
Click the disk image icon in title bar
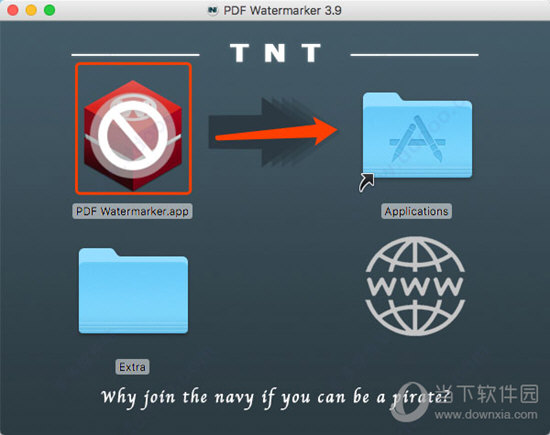pos(213,11)
